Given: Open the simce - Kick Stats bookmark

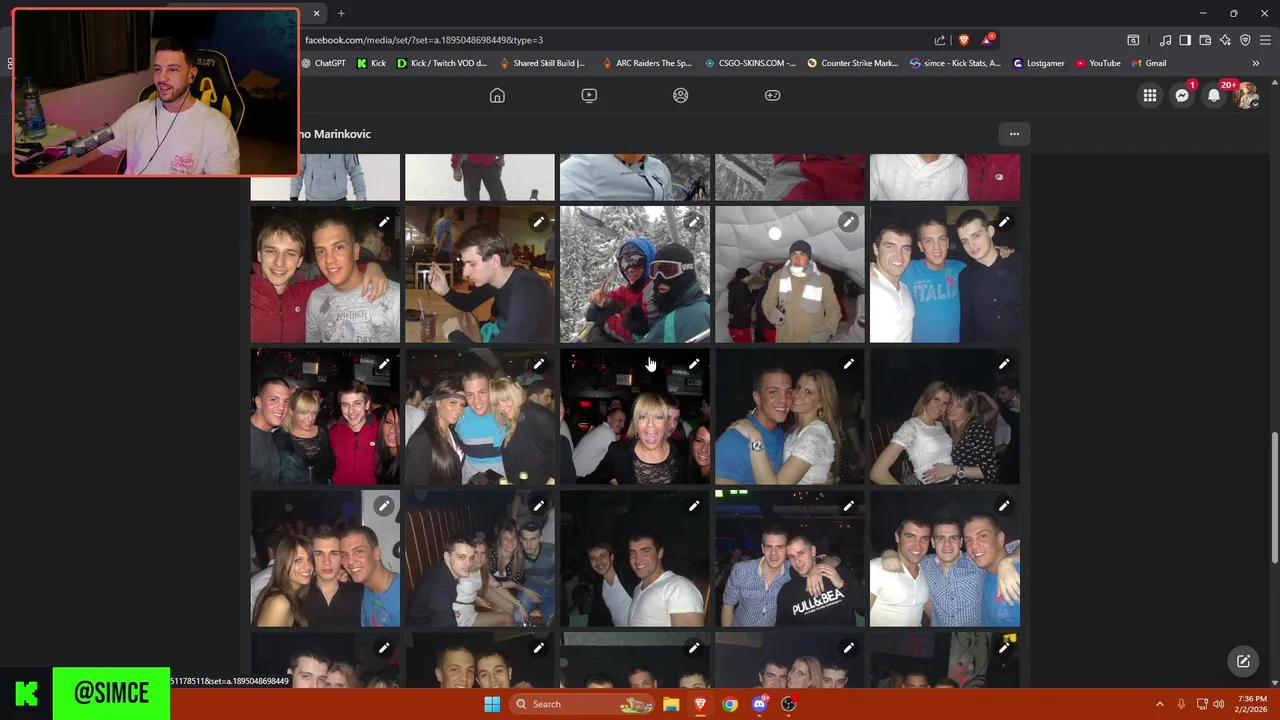Looking at the screenshot, I should coord(955,63).
